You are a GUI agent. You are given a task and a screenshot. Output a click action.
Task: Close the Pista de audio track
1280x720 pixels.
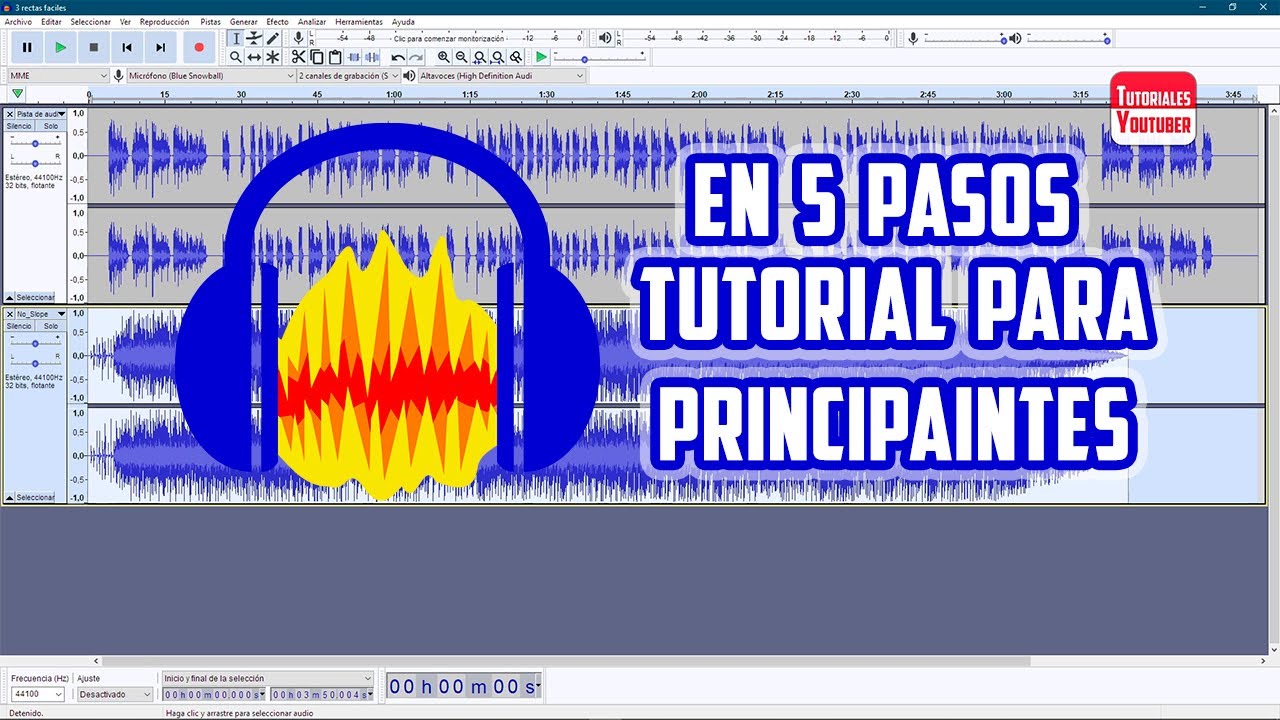click(10, 114)
